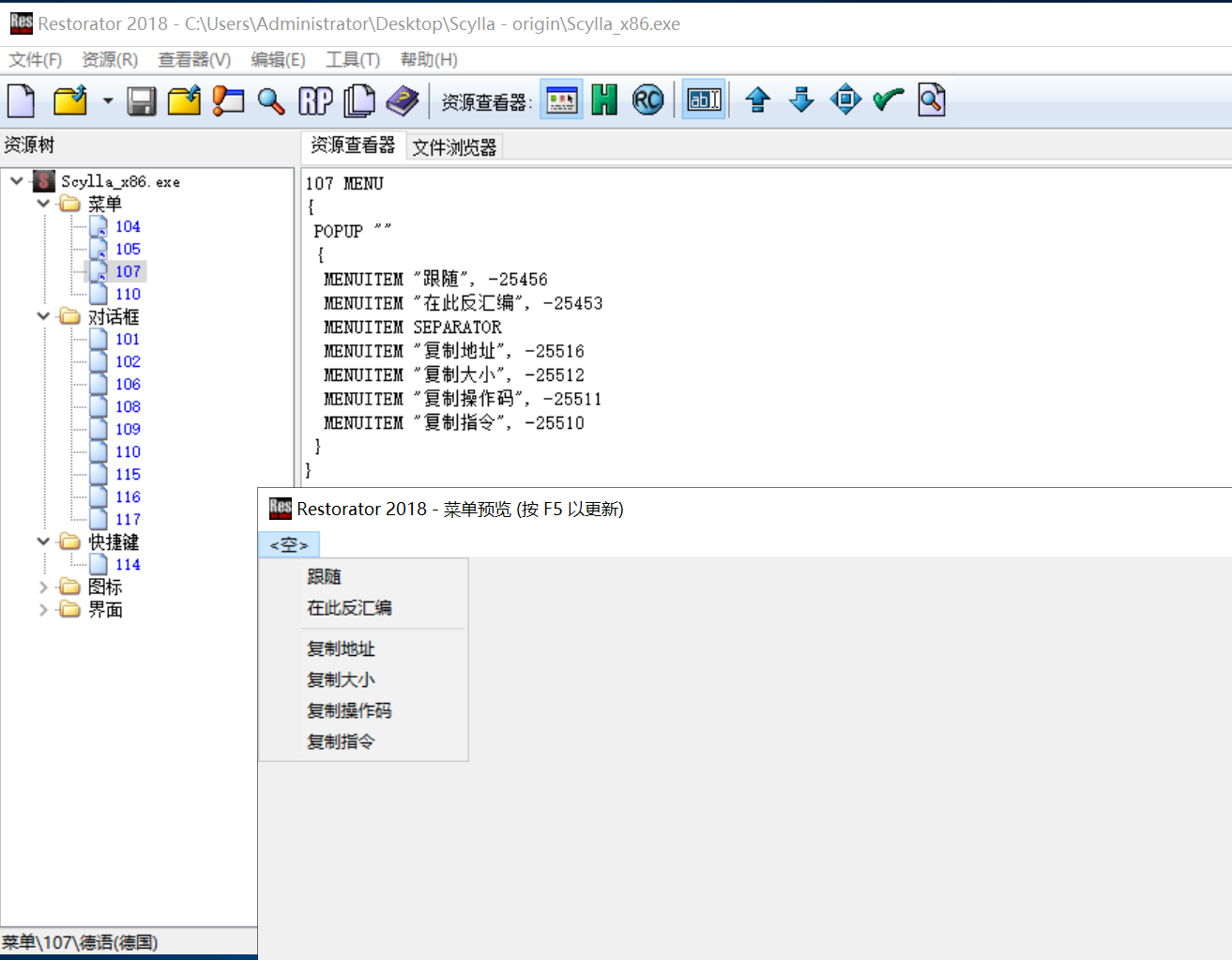Viewport: 1232px width, 960px height.
Task: Select accelerator resource 114
Action: point(128,564)
